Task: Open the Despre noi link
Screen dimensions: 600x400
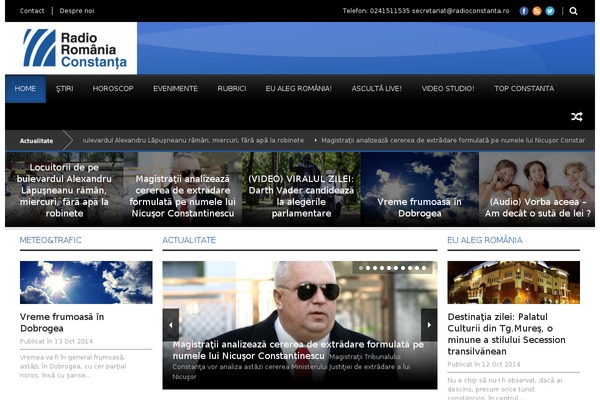Action: click(77, 11)
